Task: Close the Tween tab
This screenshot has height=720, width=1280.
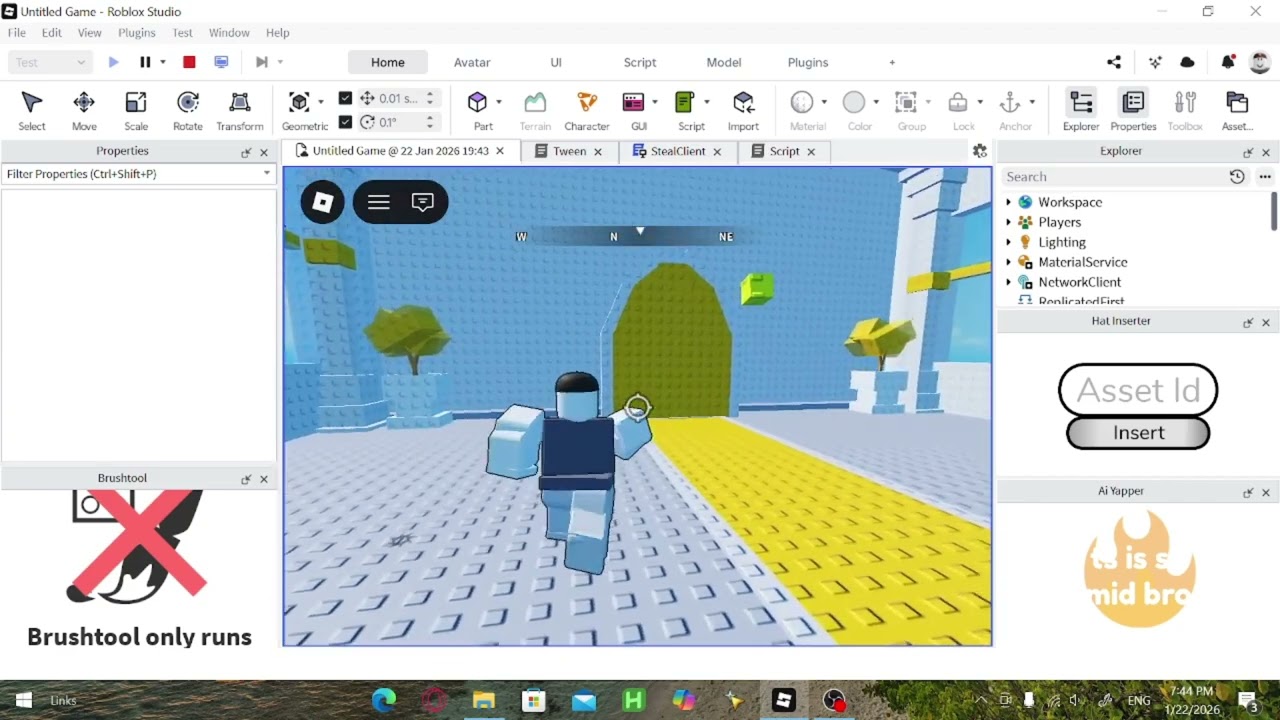Action: pos(598,152)
